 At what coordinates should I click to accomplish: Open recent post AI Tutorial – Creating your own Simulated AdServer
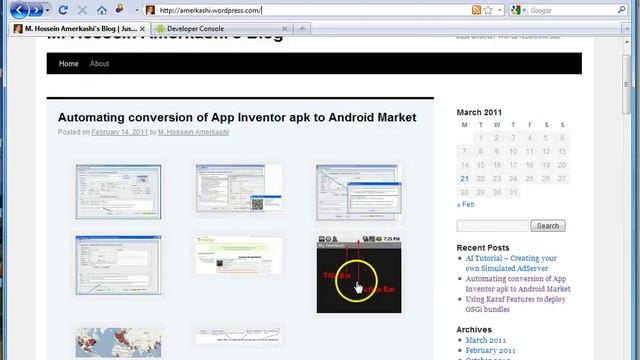point(511,263)
